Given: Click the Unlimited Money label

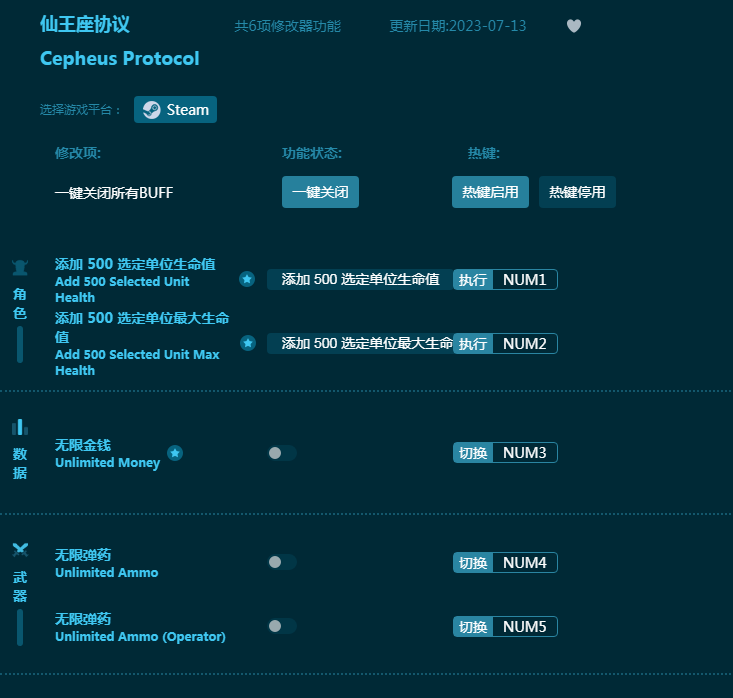Looking at the screenshot, I should pyautogui.click(x=108, y=462).
